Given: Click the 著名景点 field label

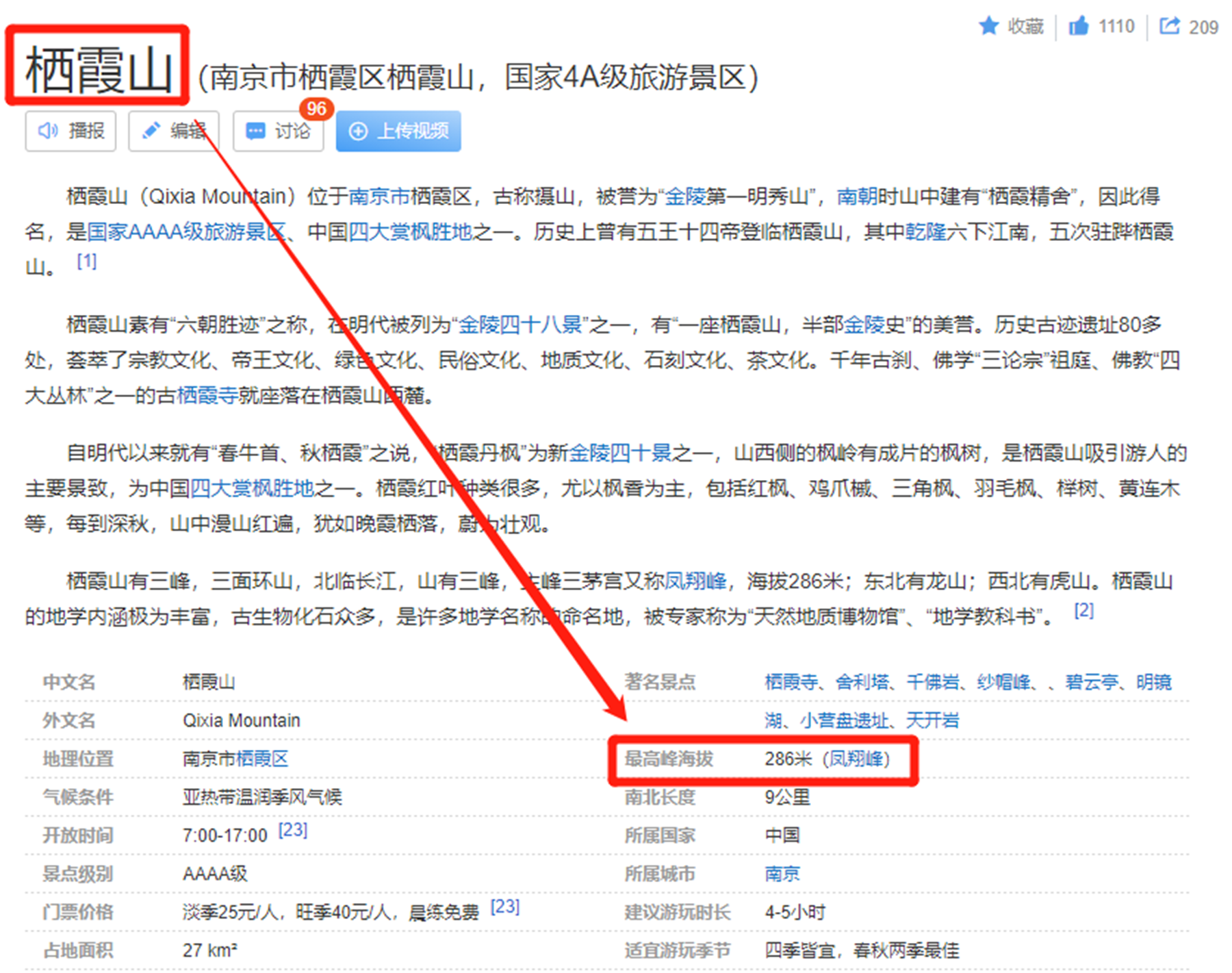Looking at the screenshot, I should pyautogui.click(x=660, y=682).
